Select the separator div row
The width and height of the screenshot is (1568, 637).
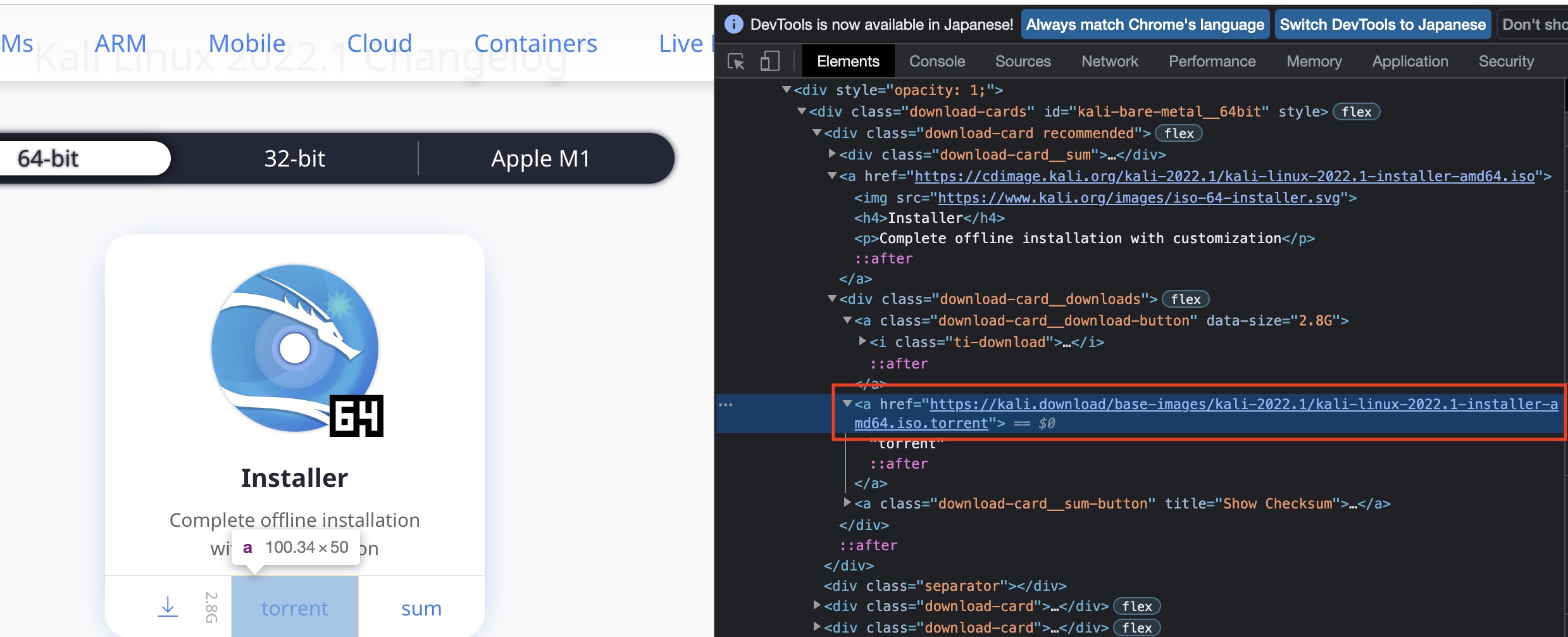click(945, 586)
